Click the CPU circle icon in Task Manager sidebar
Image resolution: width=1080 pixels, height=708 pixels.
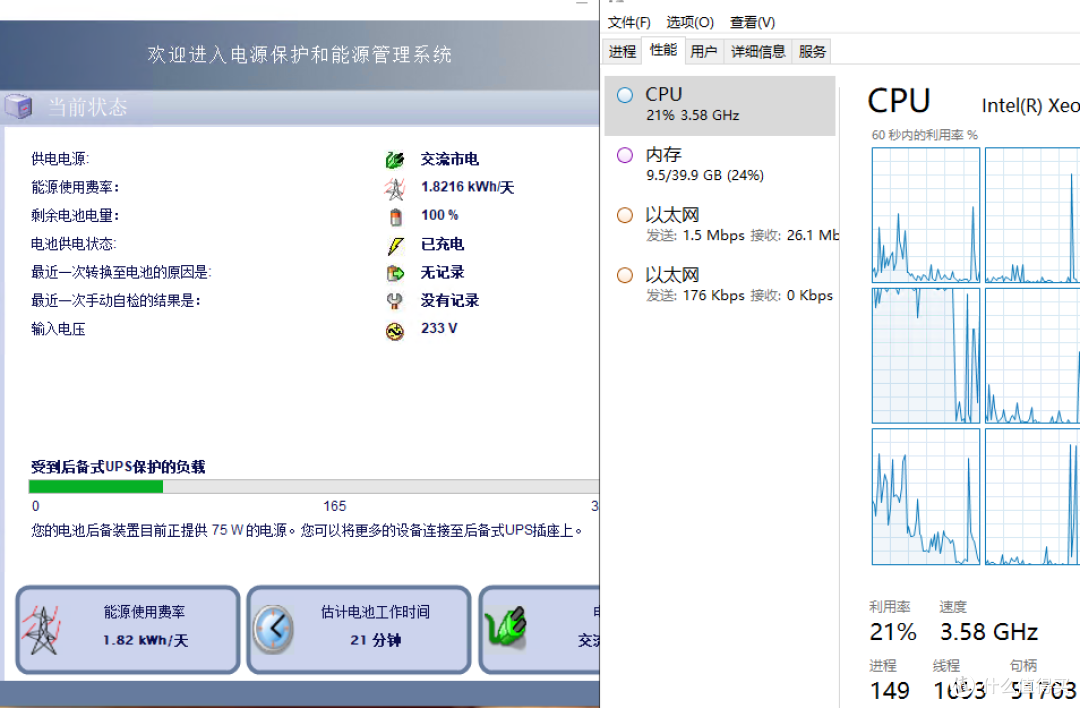(625, 95)
